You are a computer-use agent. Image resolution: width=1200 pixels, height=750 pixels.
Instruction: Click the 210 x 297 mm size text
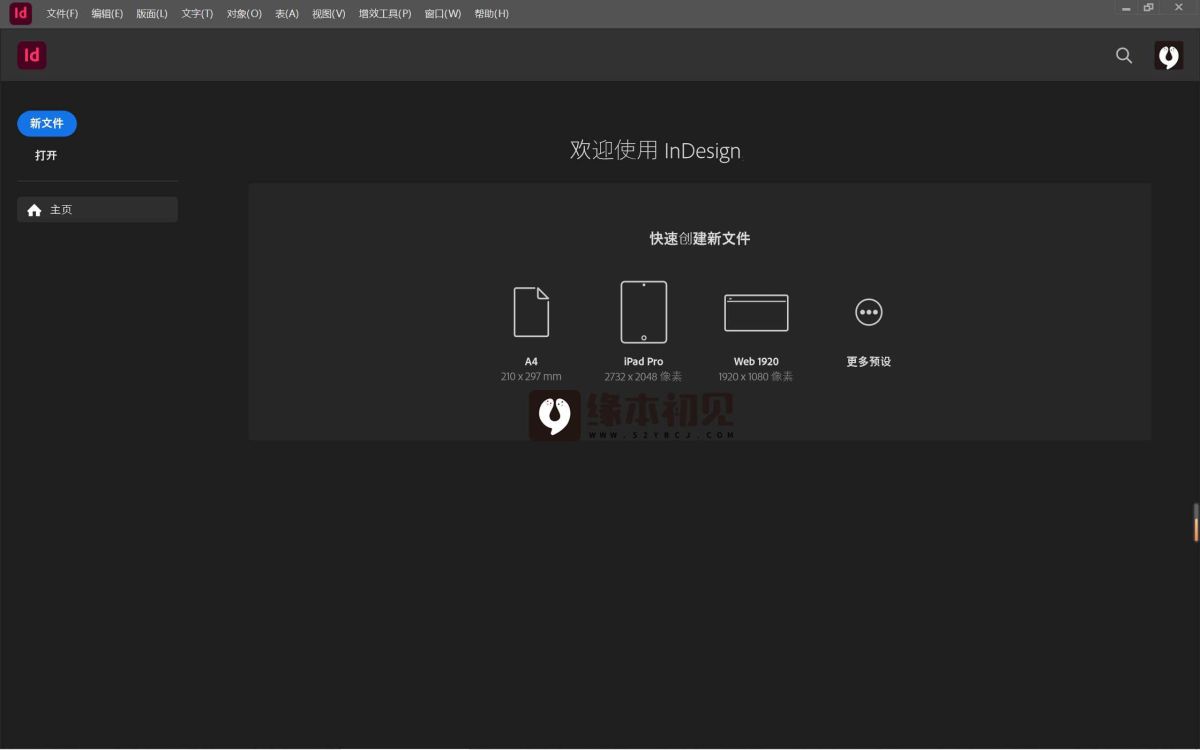(531, 377)
